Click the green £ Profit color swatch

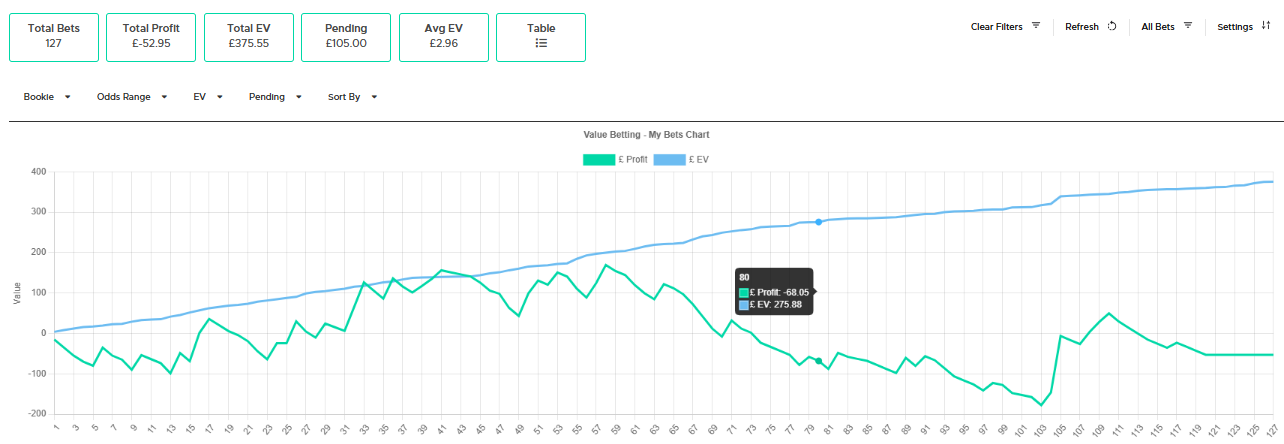point(599,159)
